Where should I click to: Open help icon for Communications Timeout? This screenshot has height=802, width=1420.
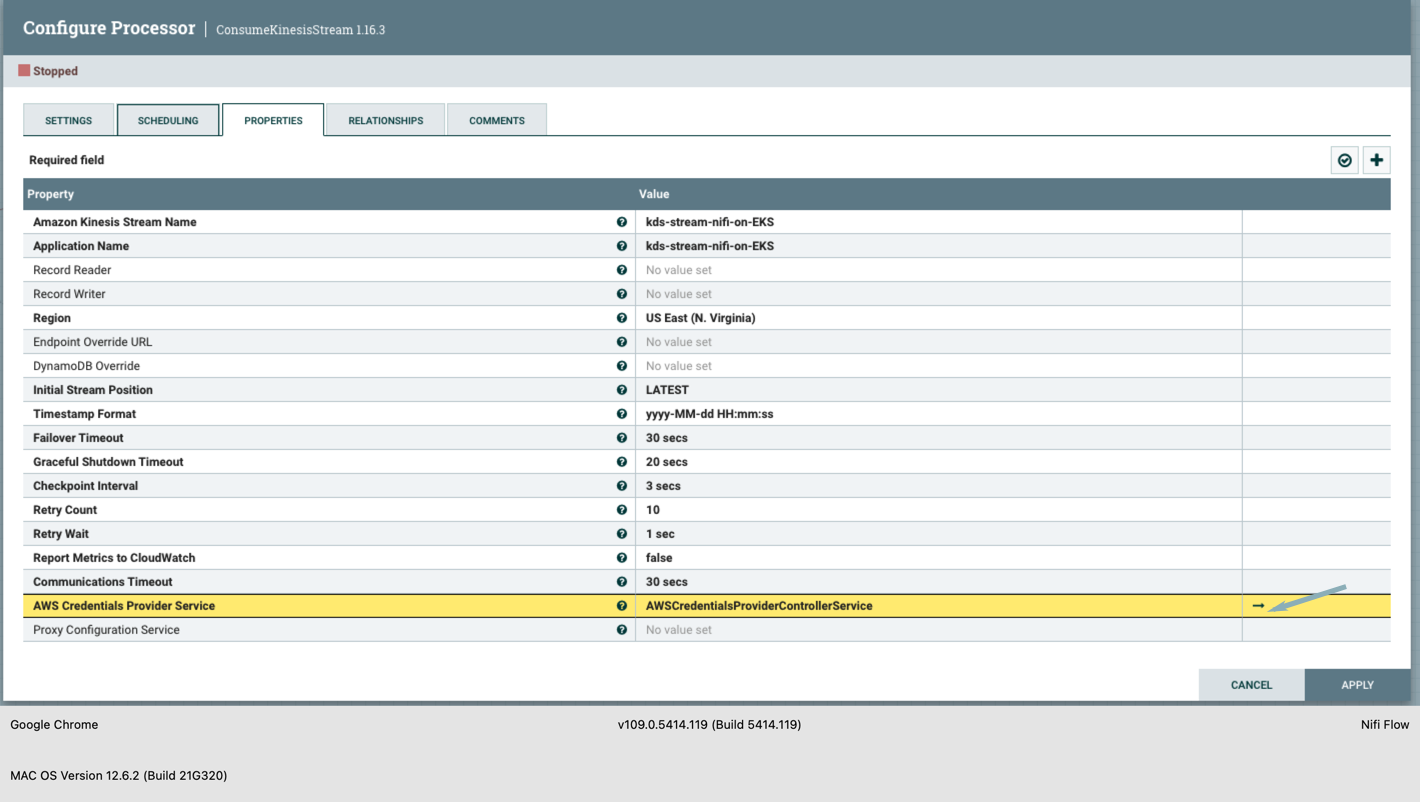(622, 582)
